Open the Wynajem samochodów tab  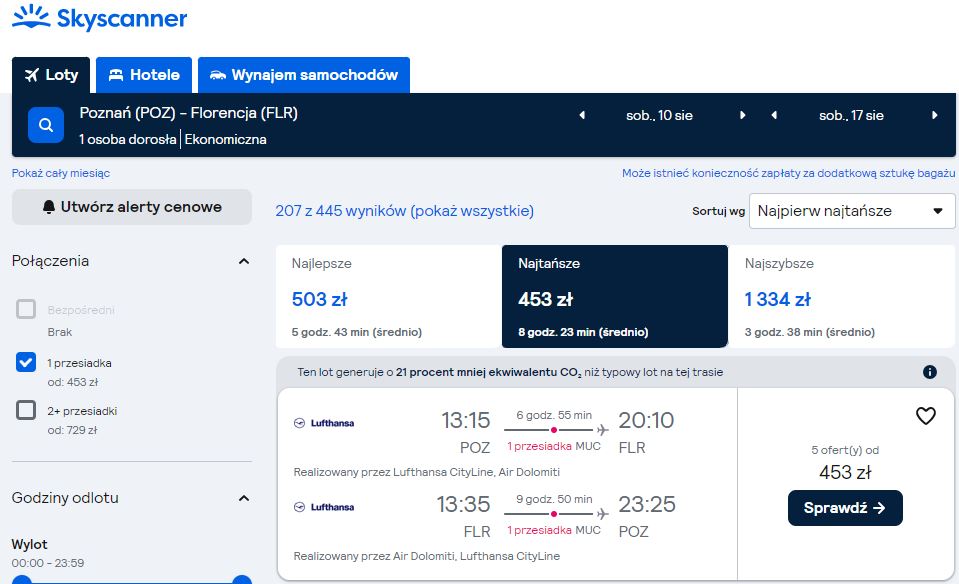pos(304,75)
